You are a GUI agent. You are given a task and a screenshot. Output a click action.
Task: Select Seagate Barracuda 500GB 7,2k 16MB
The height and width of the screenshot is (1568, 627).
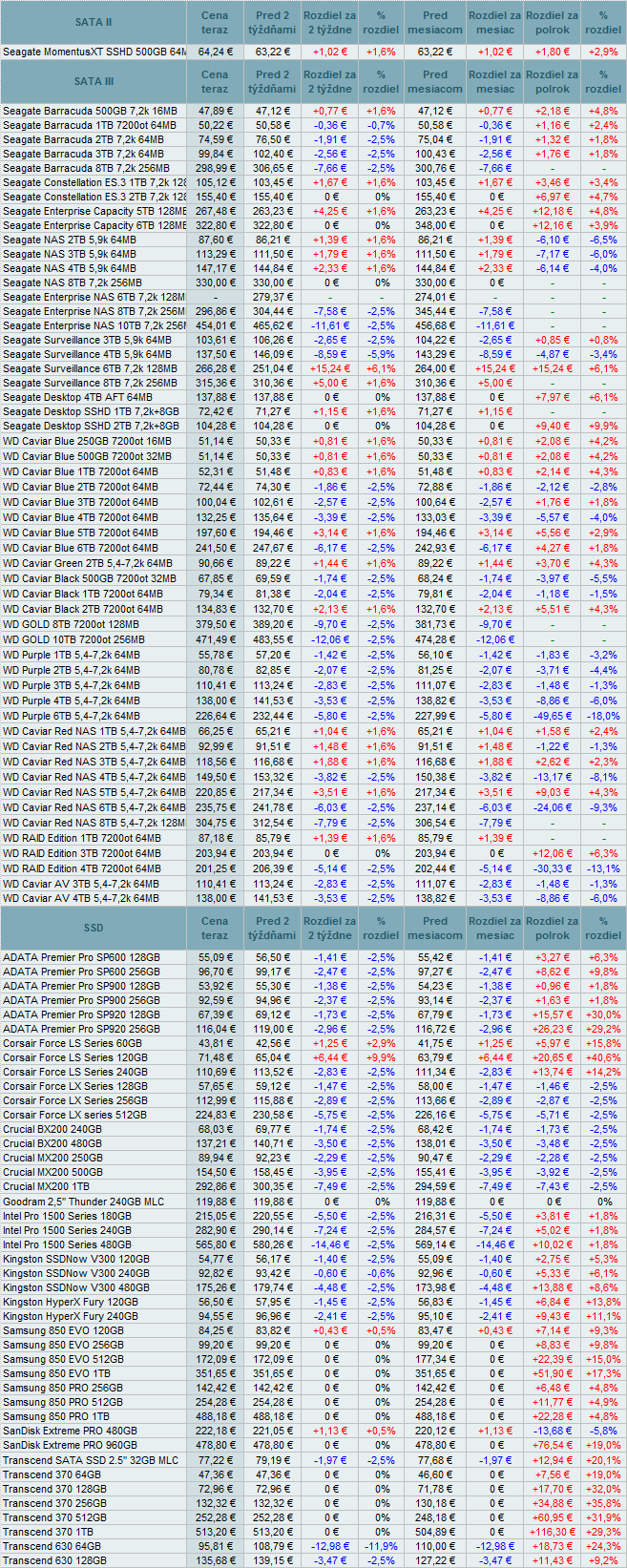point(88,111)
